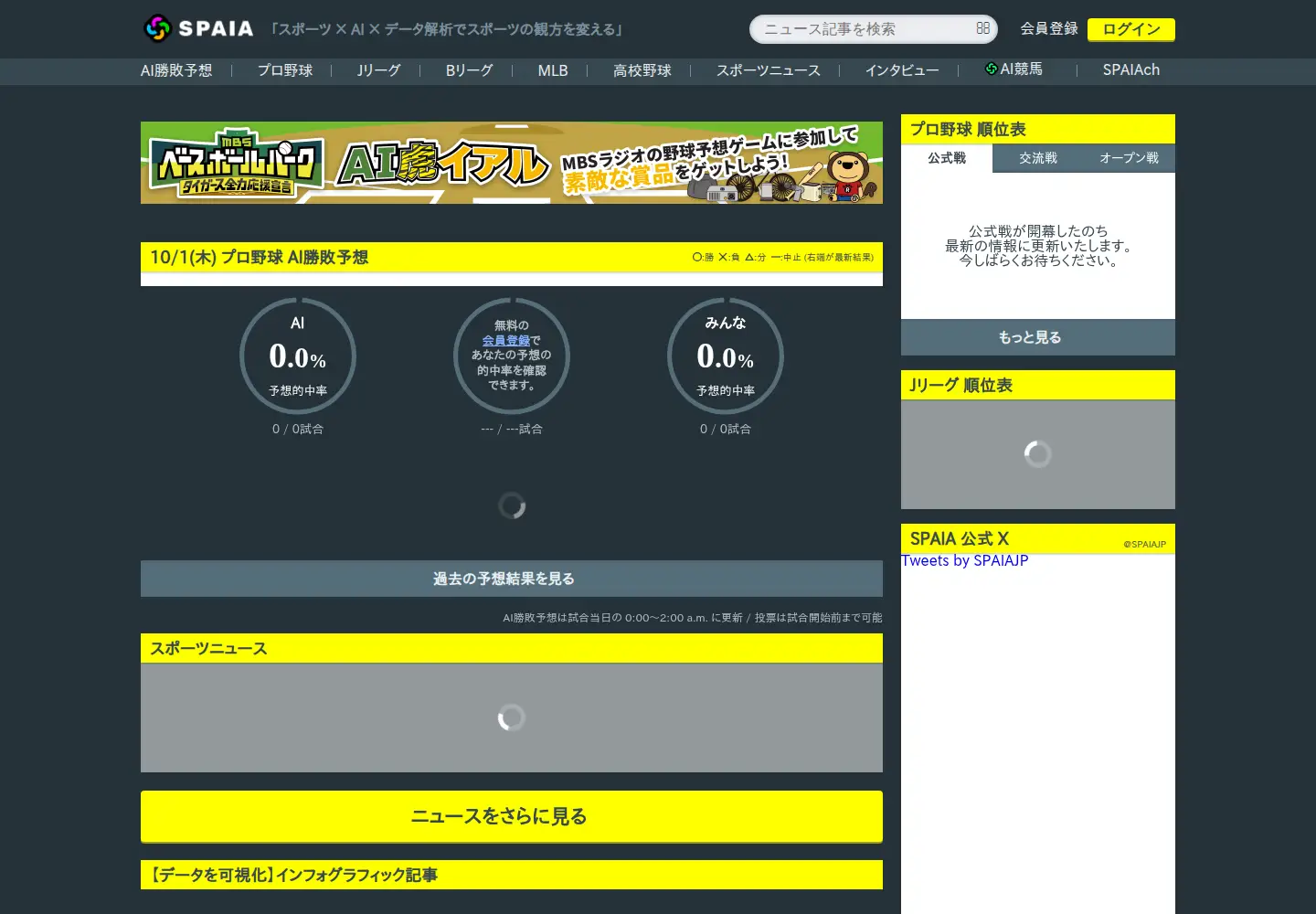Open the AI勝敗予想 menu
Image resolution: width=1316 pixels, height=914 pixels.
click(x=176, y=70)
